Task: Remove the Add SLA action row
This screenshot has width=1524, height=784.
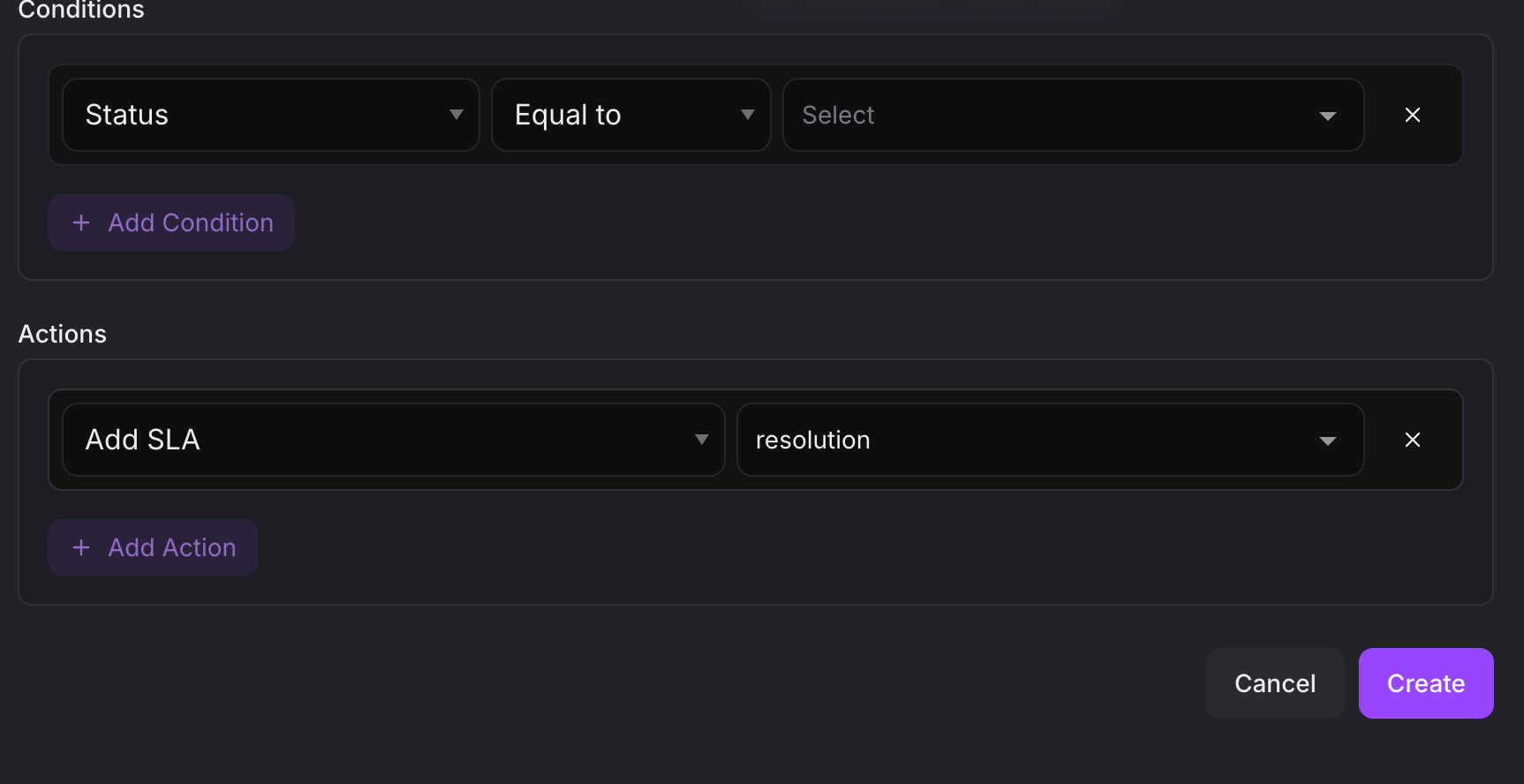Action: click(1412, 440)
